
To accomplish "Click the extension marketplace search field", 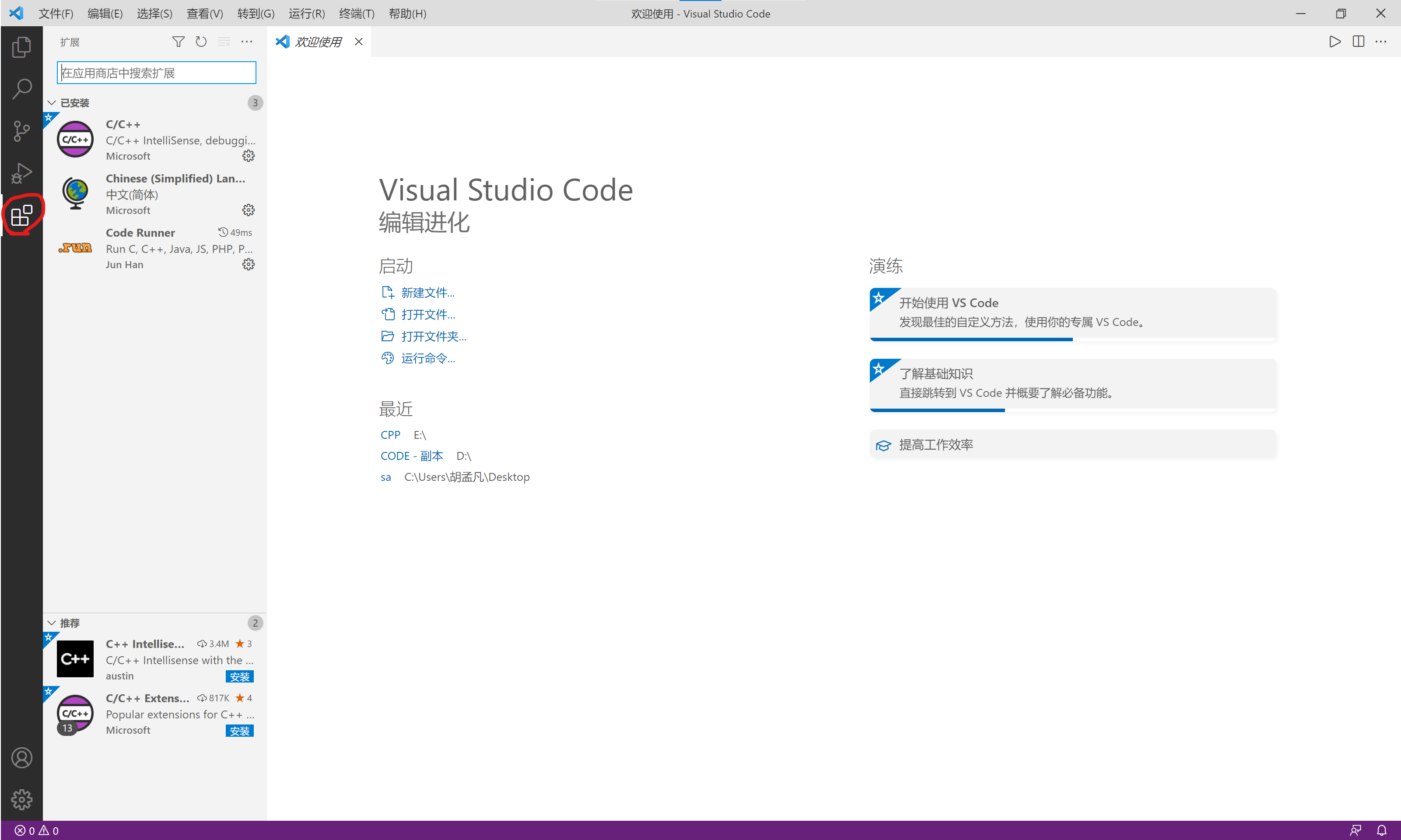I will [157, 73].
